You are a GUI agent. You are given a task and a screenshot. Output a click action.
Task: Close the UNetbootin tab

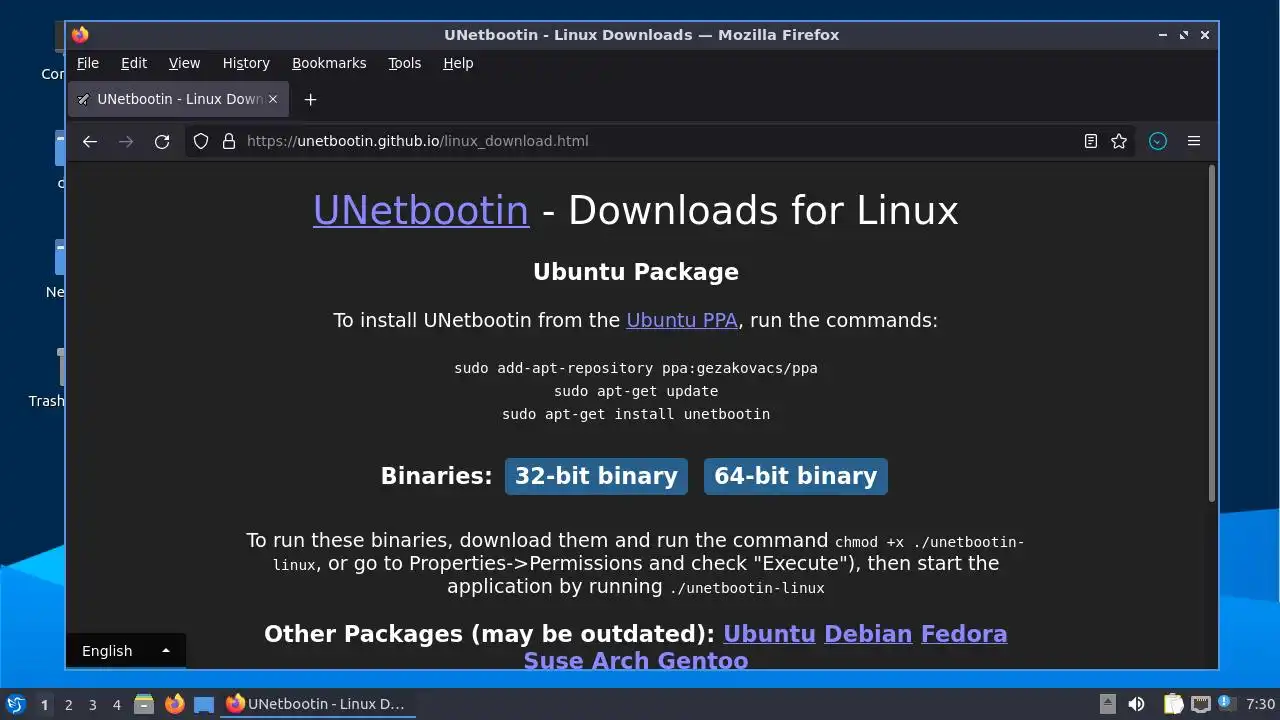point(273,99)
